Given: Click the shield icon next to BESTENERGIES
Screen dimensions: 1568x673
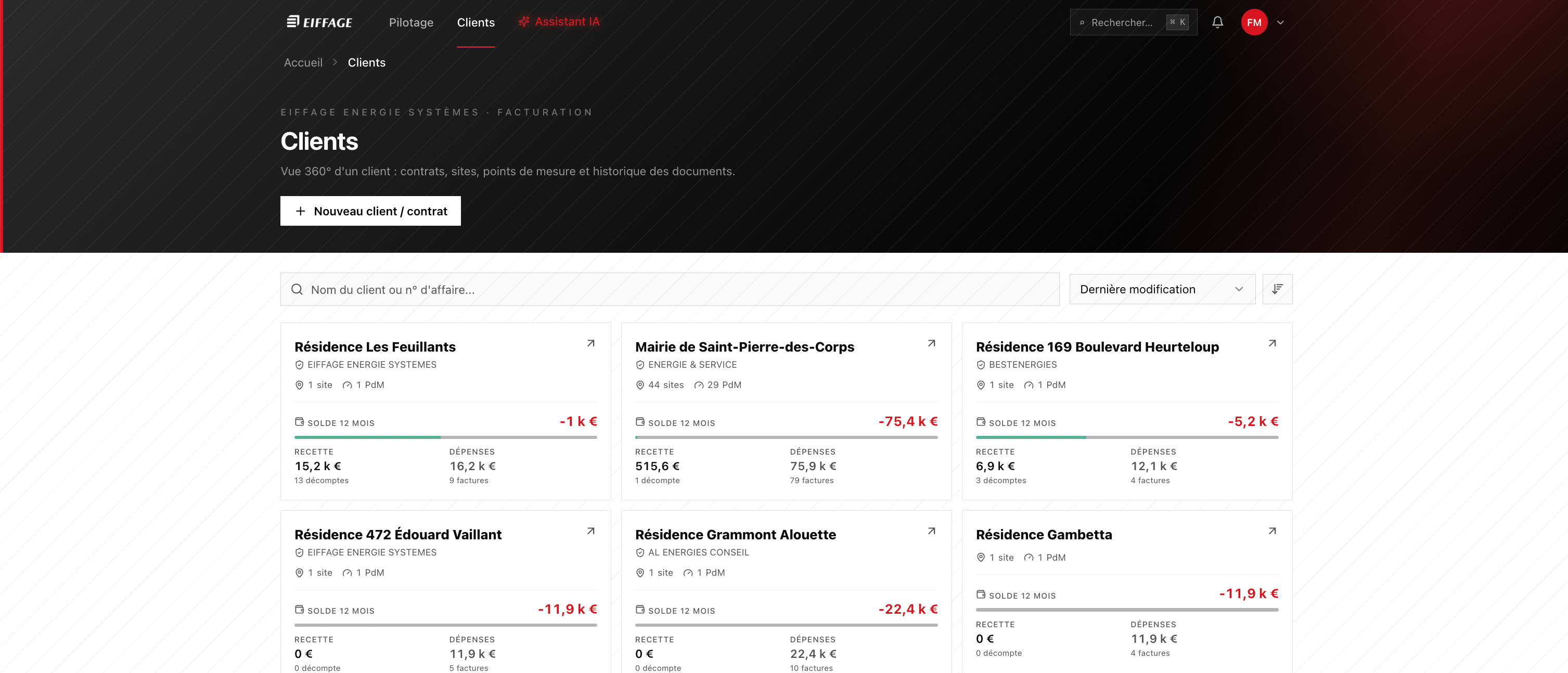Looking at the screenshot, I should pos(981,365).
